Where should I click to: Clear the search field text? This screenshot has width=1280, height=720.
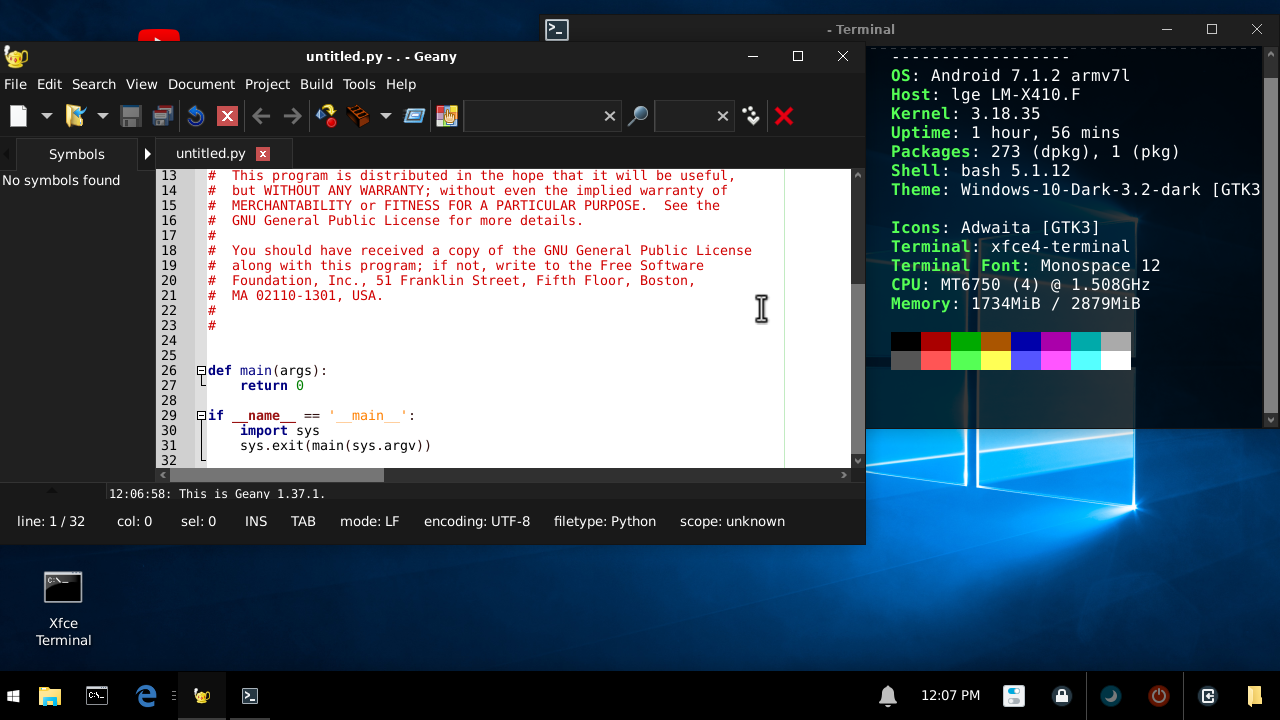[610, 116]
